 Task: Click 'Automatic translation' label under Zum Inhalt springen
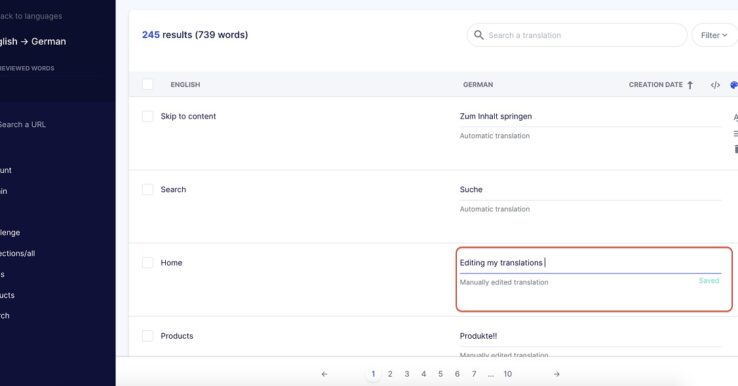(x=495, y=136)
